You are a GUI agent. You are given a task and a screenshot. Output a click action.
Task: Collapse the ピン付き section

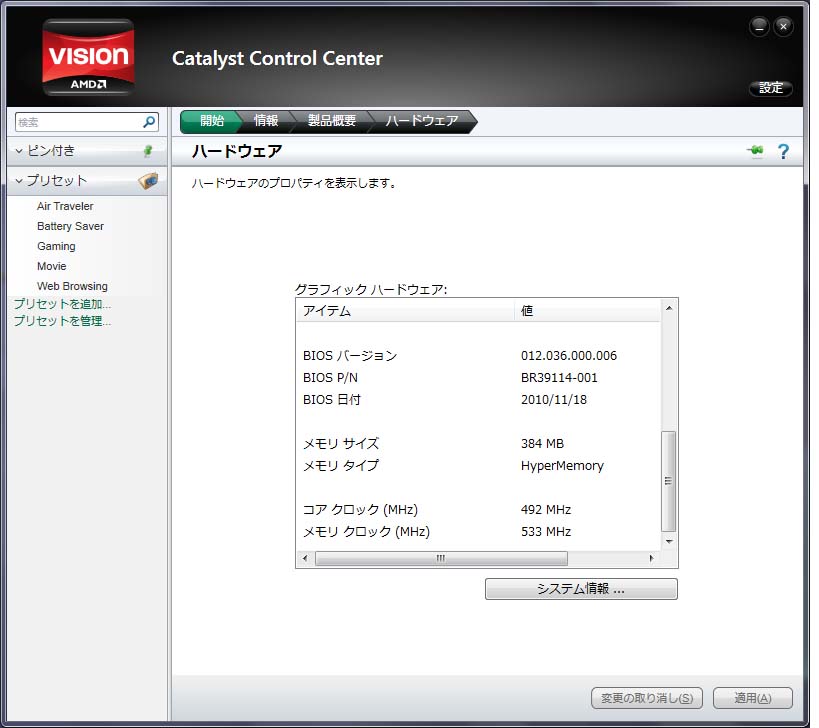click(x=19, y=151)
